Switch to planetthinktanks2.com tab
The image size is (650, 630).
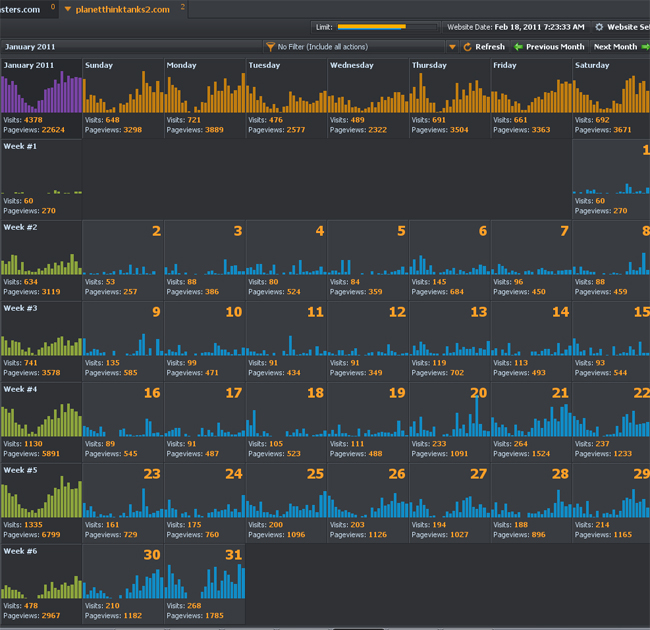click(x=123, y=9)
